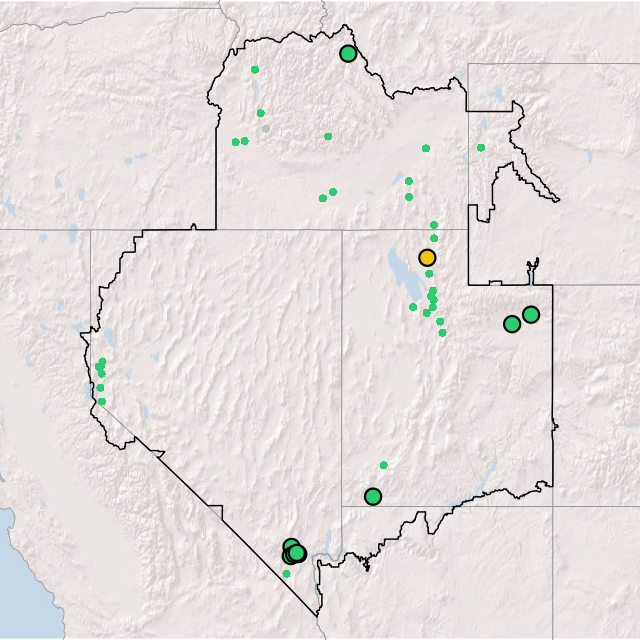Select the yellow circle map marker
This screenshot has height=640, width=640.
tap(427, 258)
